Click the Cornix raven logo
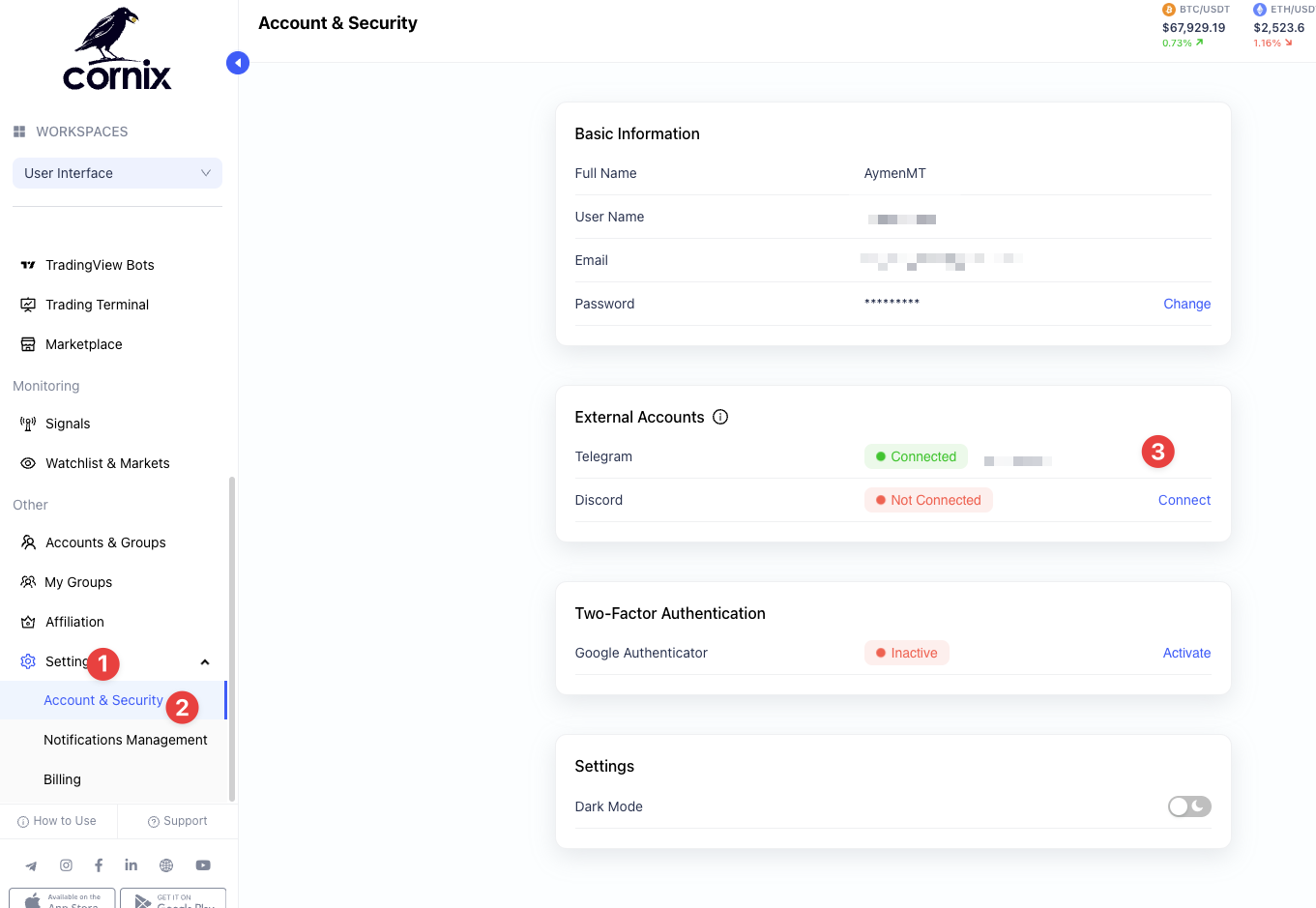Viewport: 1316px width, 908px height. point(117,49)
